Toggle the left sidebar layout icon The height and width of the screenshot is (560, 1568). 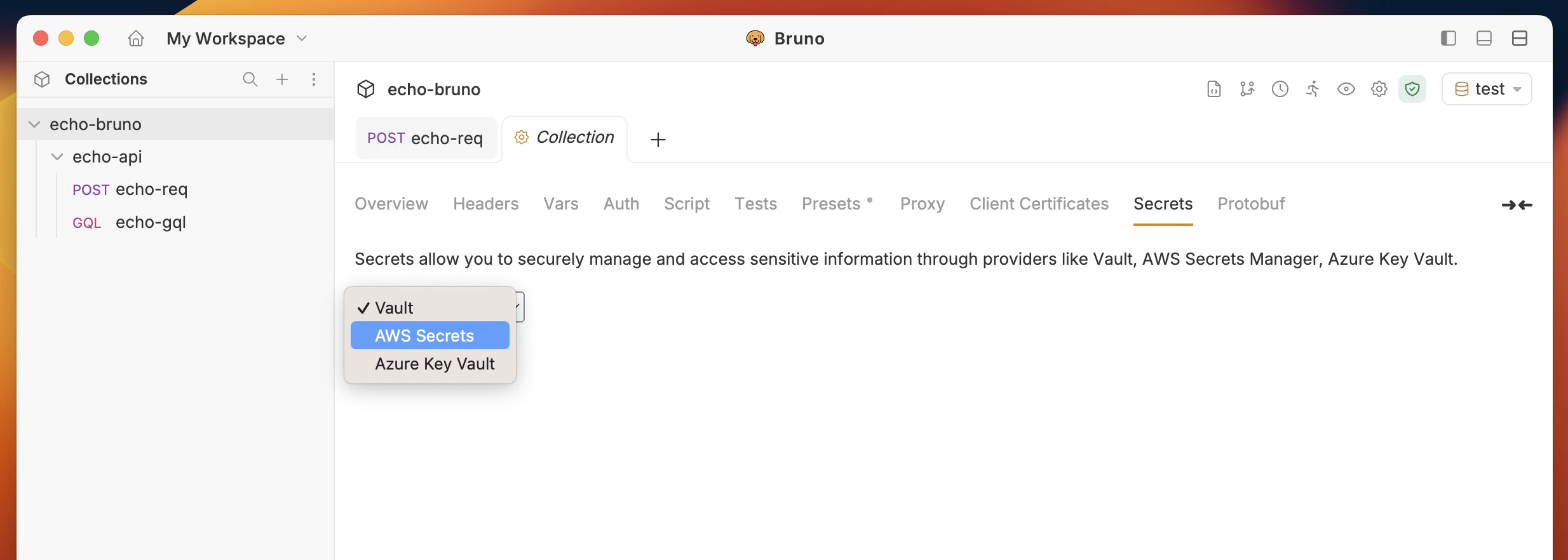pos(1449,38)
